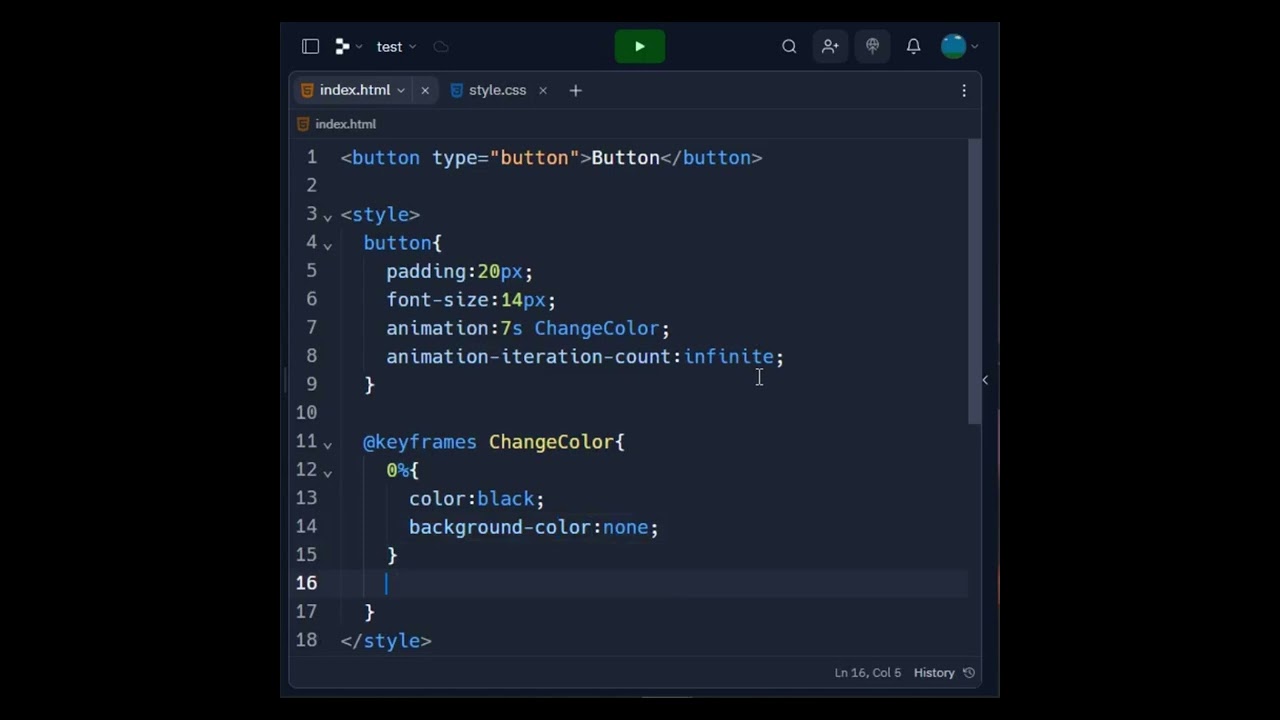Click line number 18 in gutter

307,640
